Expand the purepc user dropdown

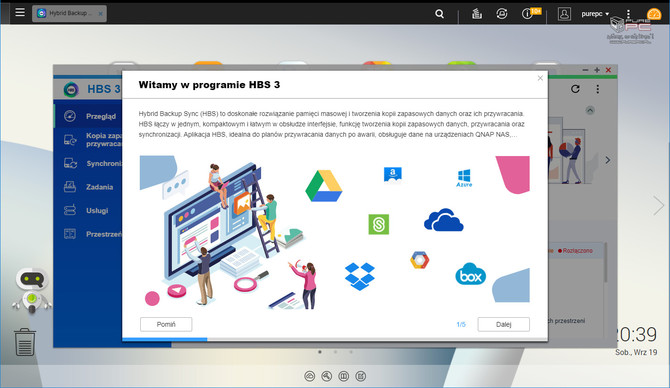tap(595, 14)
